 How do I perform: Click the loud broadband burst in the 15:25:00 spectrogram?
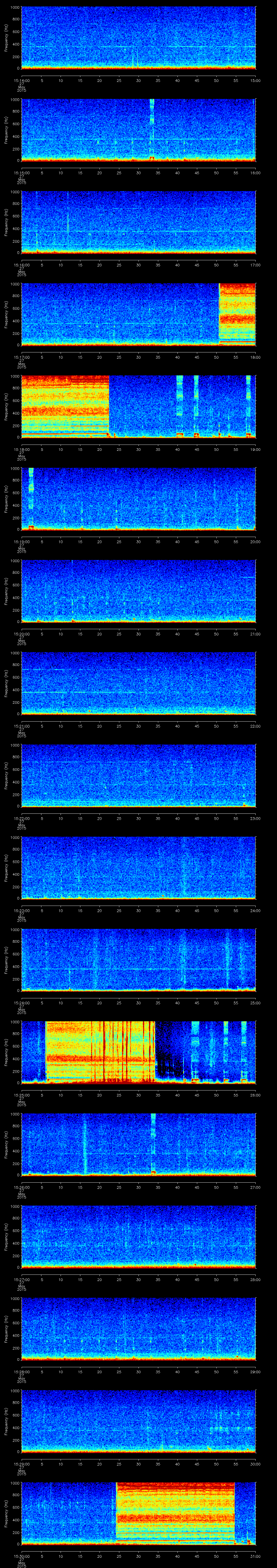coord(100,1052)
